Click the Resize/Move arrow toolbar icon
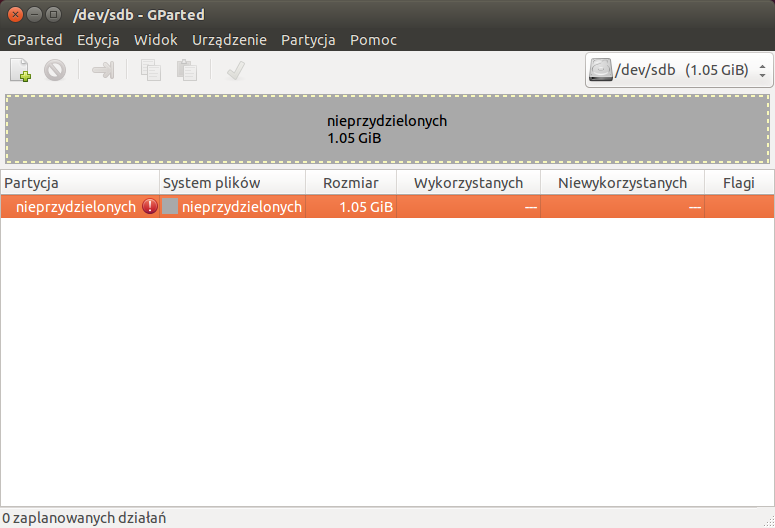This screenshot has width=775, height=528. tap(103, 70)
